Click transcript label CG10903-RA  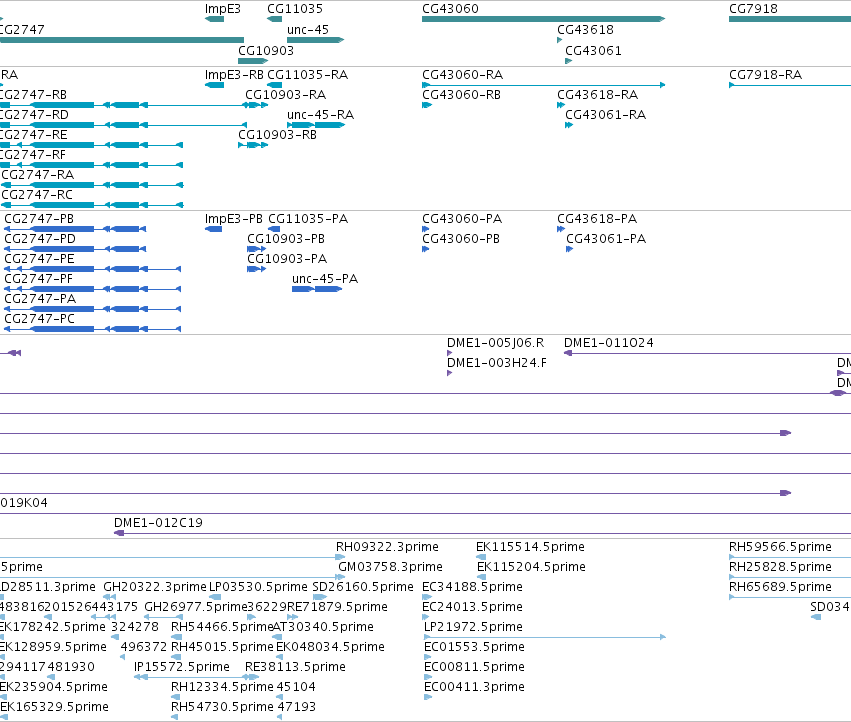285,95
